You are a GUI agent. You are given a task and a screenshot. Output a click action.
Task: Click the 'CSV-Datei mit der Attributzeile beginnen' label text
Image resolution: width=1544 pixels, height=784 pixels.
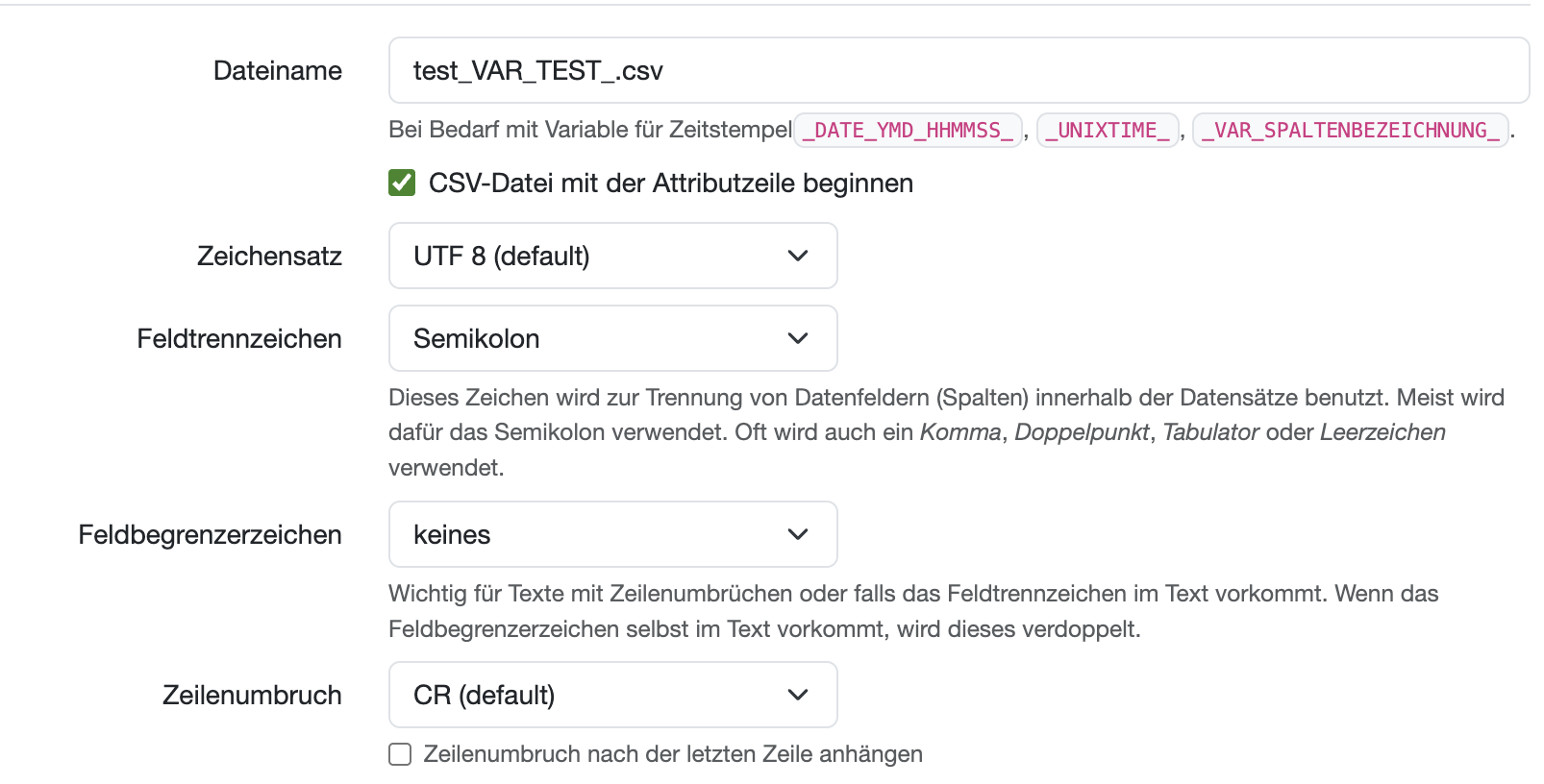click(x=670, y=184)
